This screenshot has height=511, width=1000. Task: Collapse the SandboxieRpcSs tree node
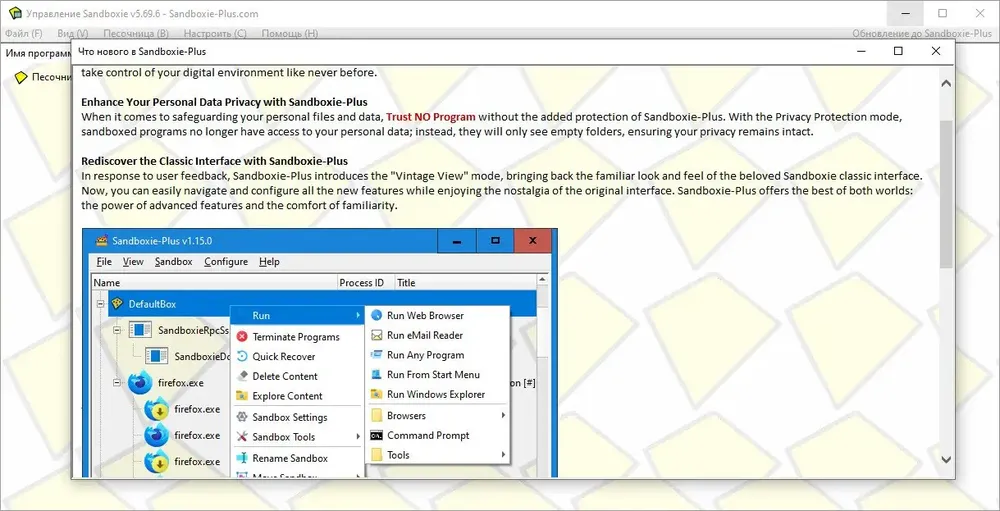(x=117, y=330)
